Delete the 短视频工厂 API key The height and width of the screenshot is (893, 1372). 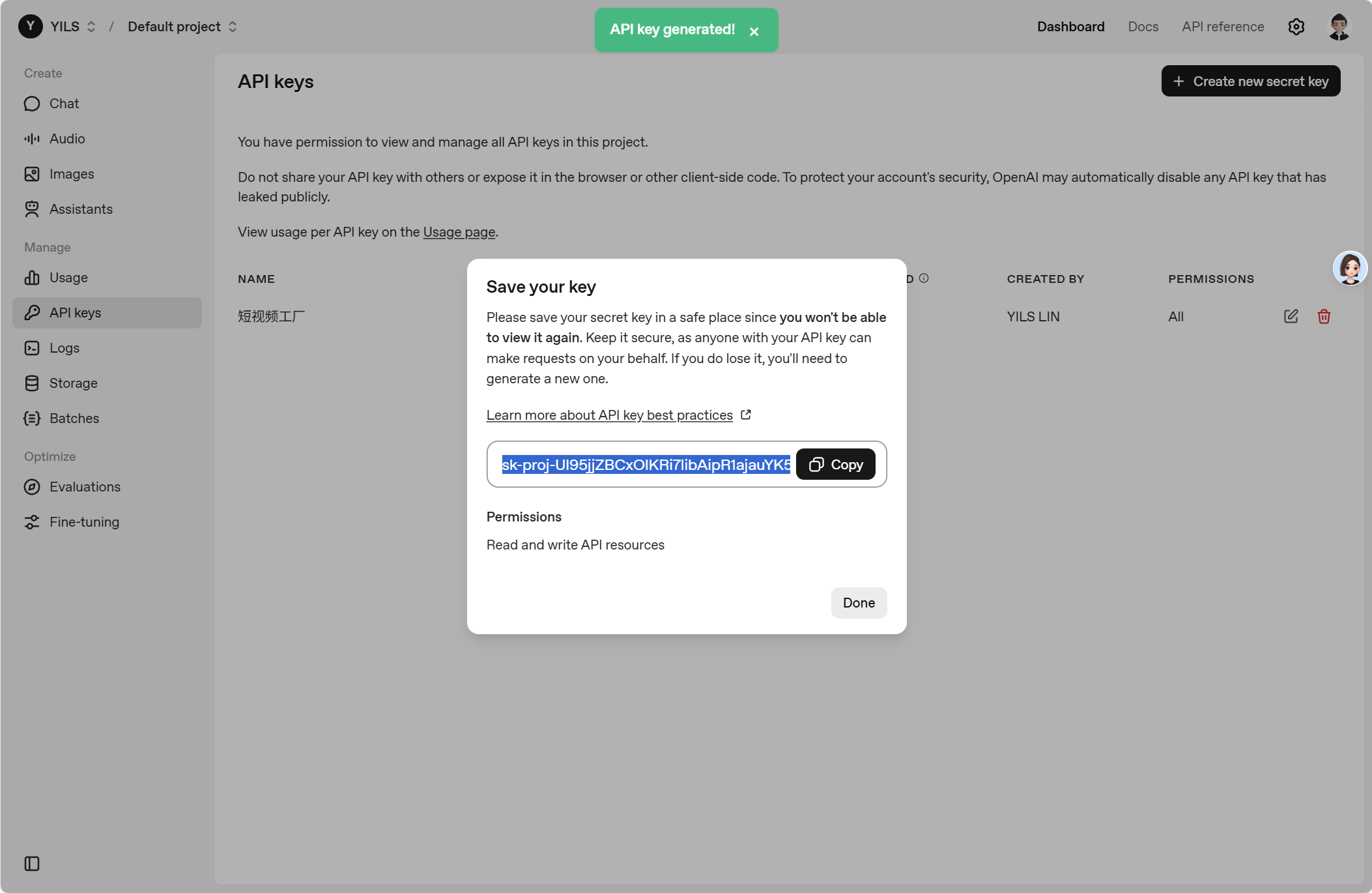click(x=1324, y=316)
